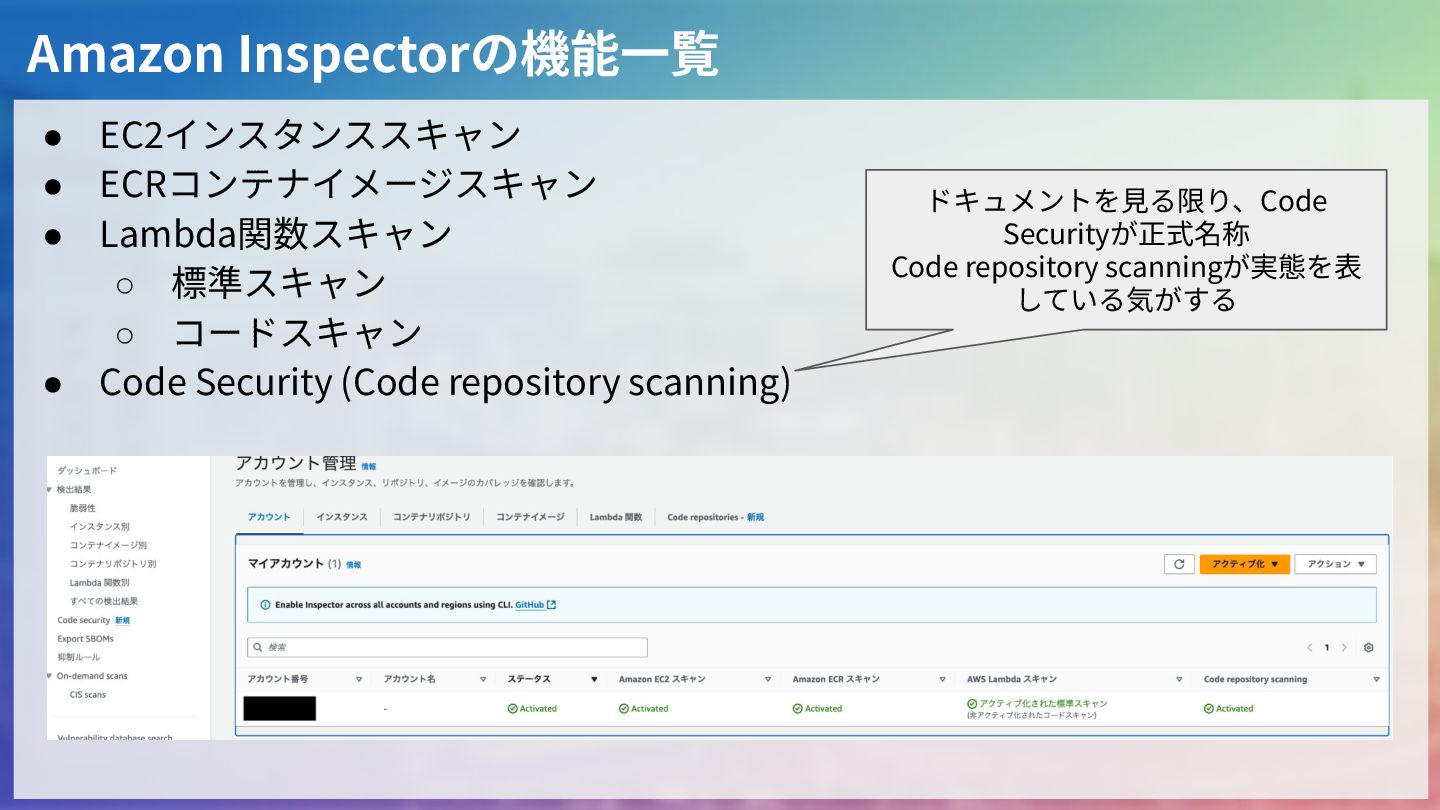Click the ステータス cell showing Activated
This screenshot has width=1440, height=810.
pos(532,709)
